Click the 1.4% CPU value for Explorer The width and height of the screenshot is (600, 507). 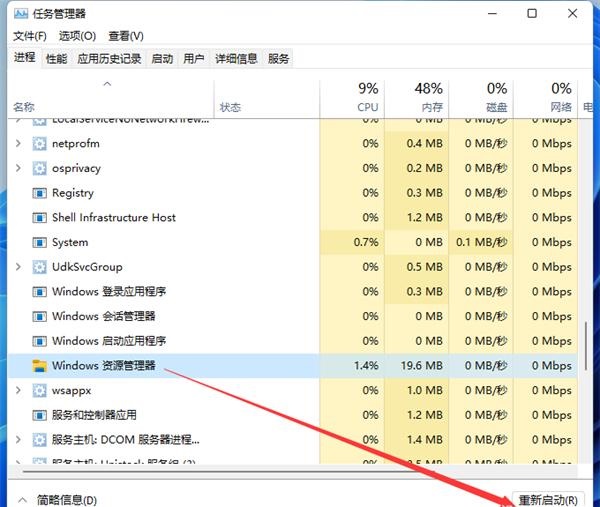pyautogui.click(x=366, y=366)
